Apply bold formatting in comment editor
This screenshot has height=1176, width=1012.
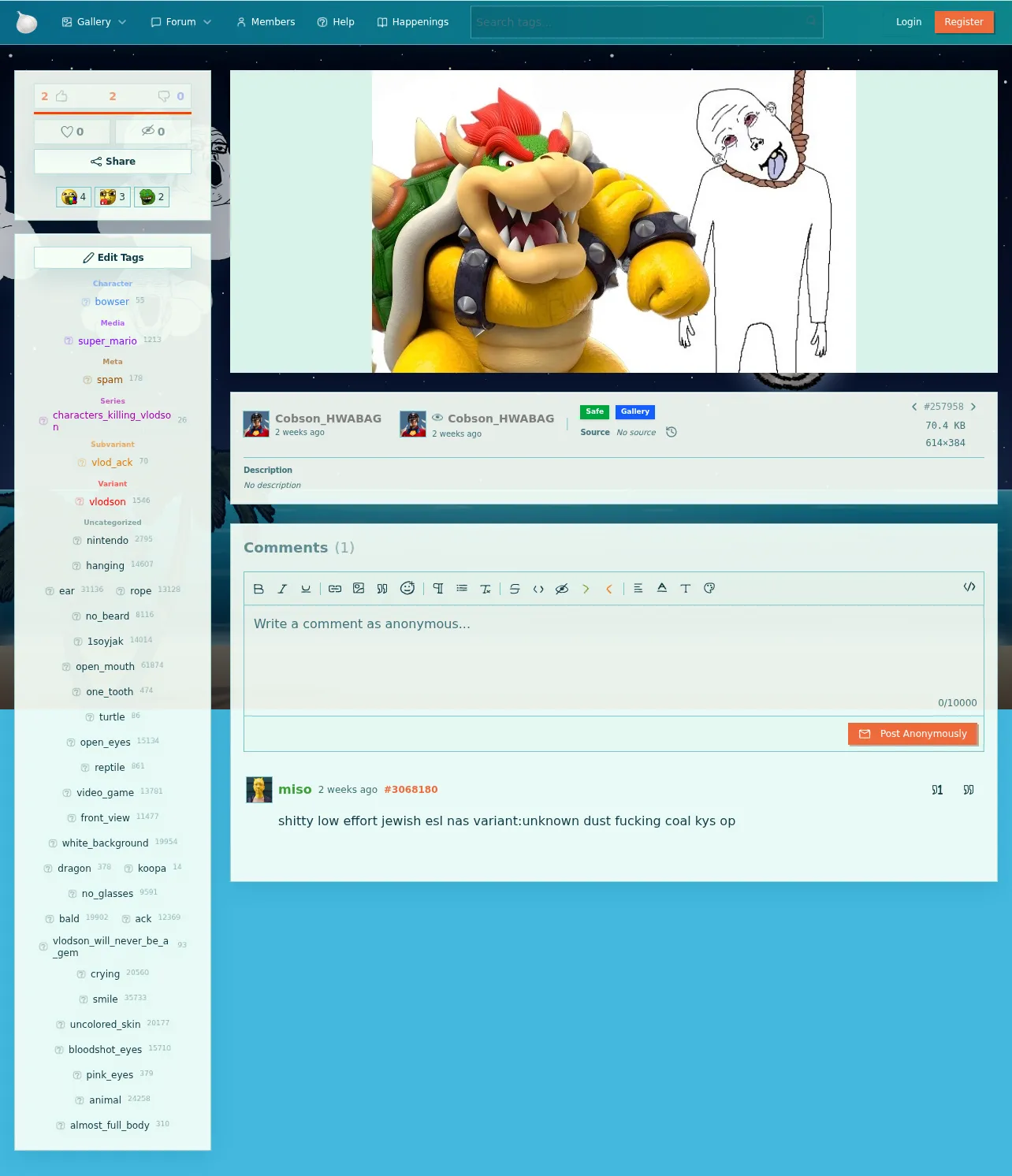[259, 589]
